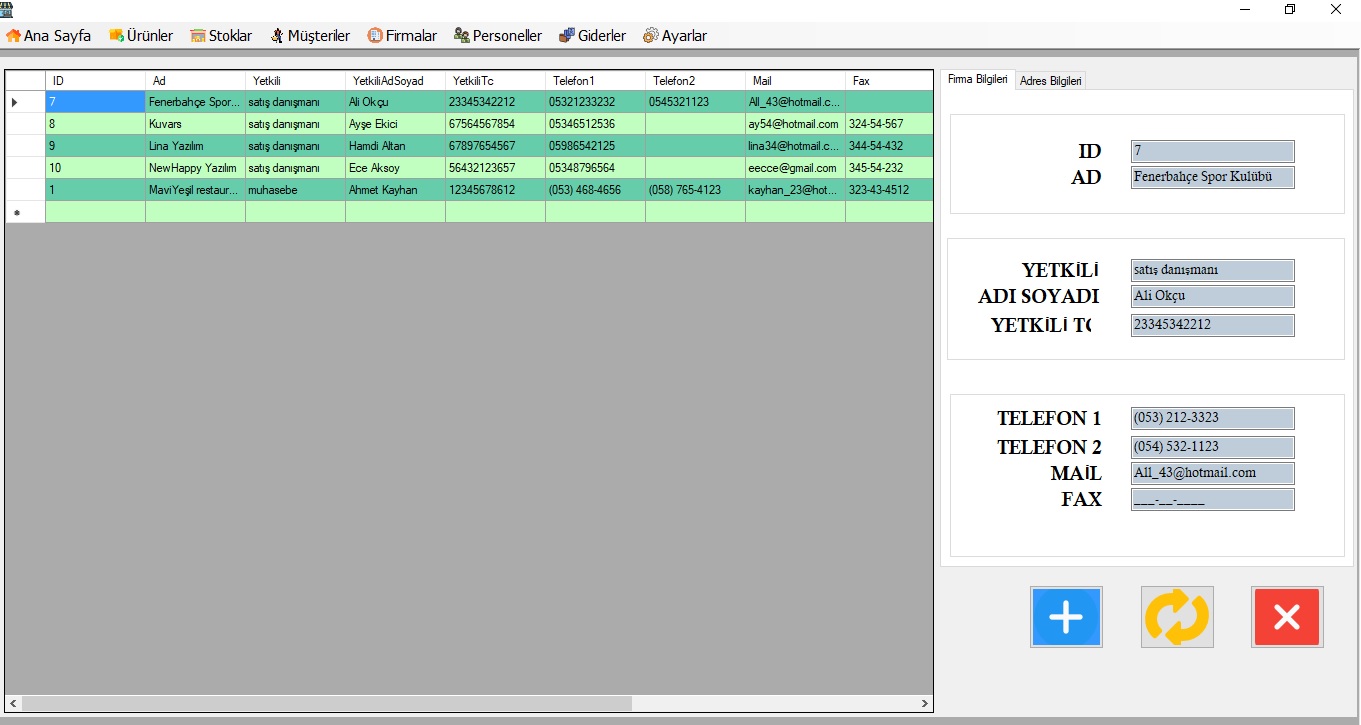Click the MAİL input field

(x=1213, y=473)
